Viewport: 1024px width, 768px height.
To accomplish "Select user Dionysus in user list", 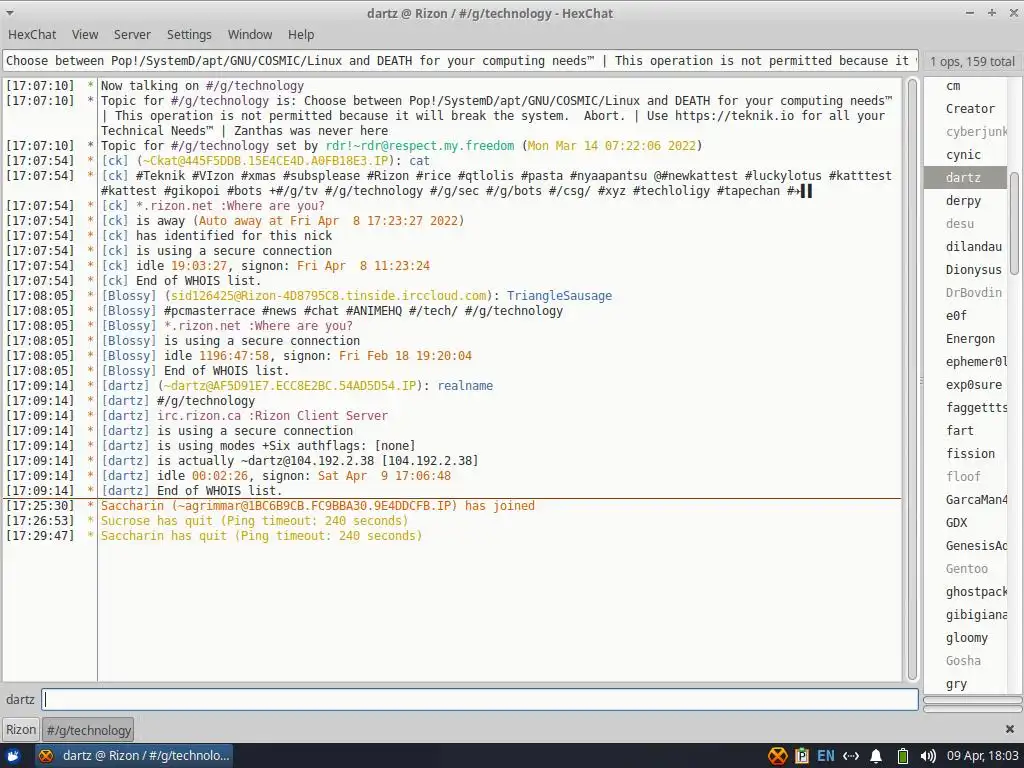I will click(x=973, y=270).
